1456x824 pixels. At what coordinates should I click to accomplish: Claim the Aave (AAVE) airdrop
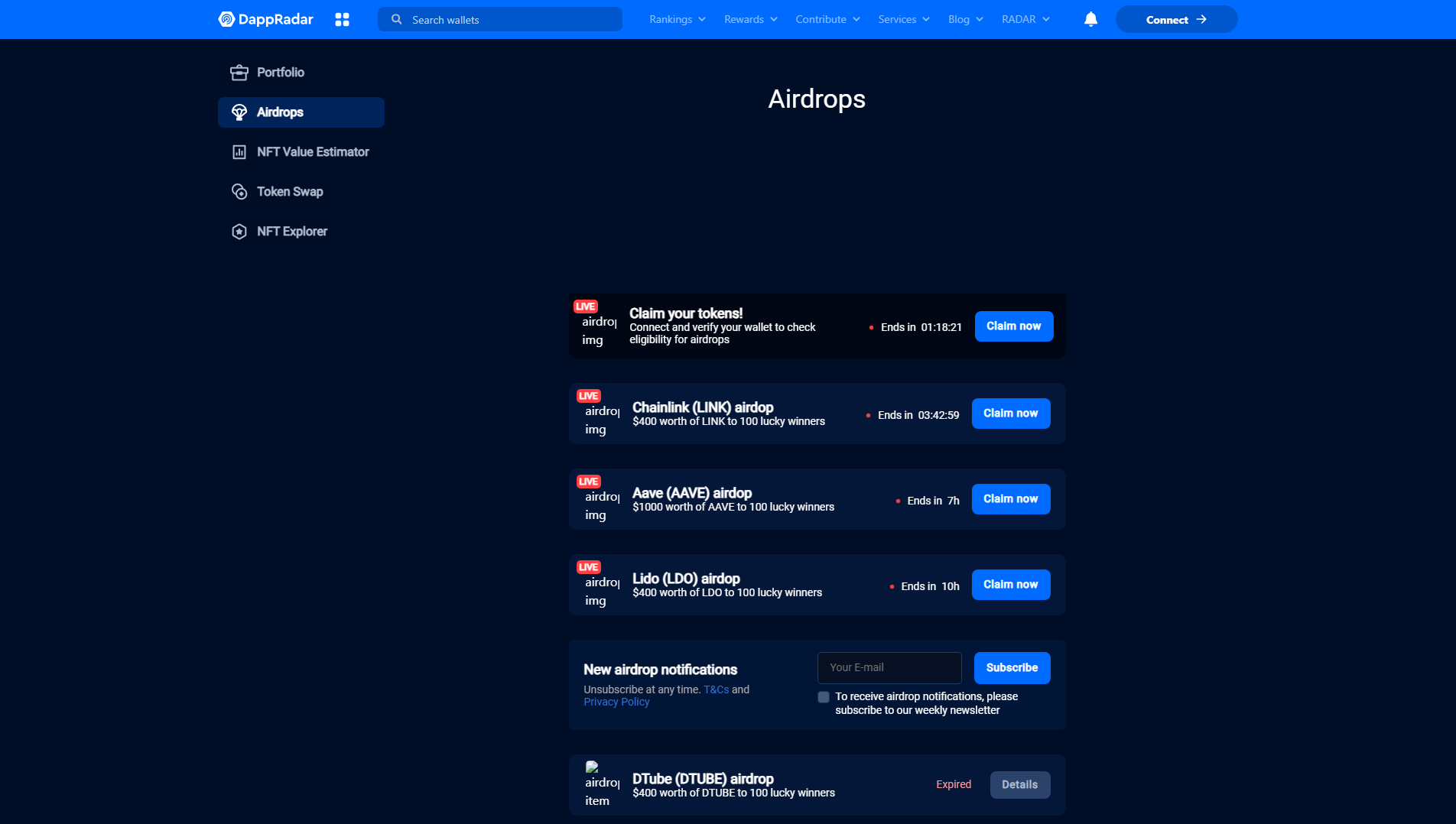[x=1011, y=499]
